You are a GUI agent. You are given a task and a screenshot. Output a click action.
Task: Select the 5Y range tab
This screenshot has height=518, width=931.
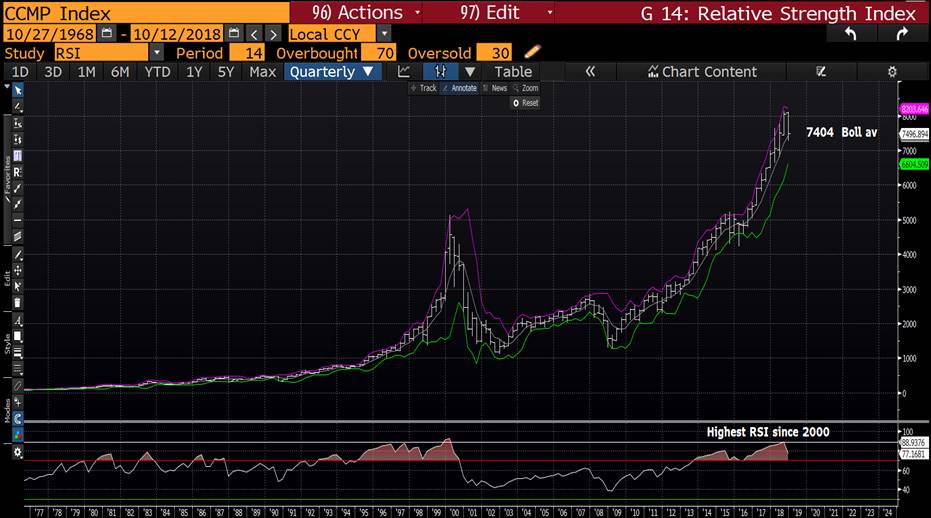(226, 72)
